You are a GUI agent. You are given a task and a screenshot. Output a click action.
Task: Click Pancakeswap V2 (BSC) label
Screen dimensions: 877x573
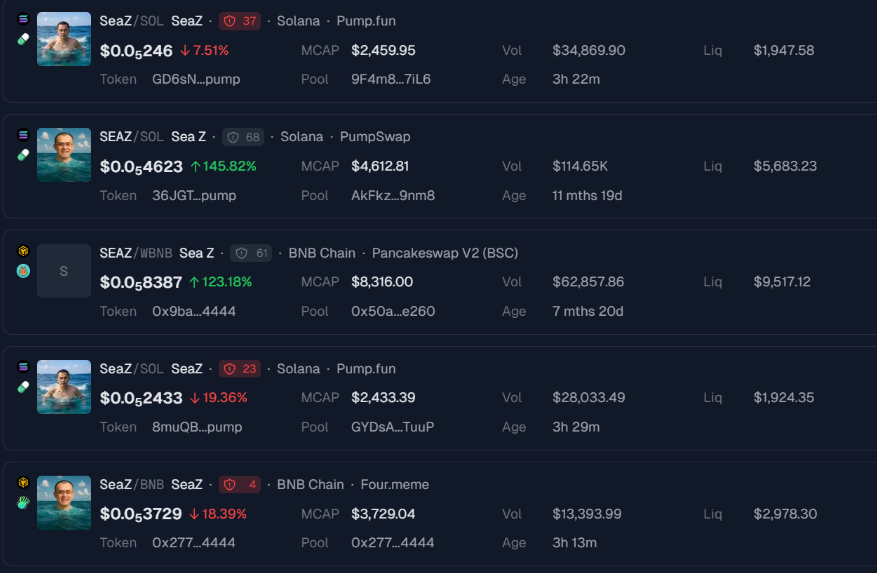click(x=445, y=253)
